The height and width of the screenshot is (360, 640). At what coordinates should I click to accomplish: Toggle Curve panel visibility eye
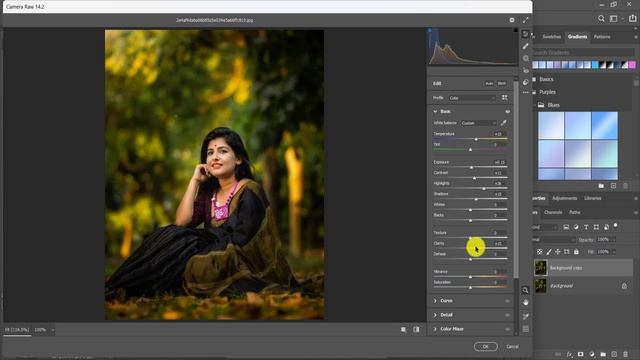tap(507, 301)
